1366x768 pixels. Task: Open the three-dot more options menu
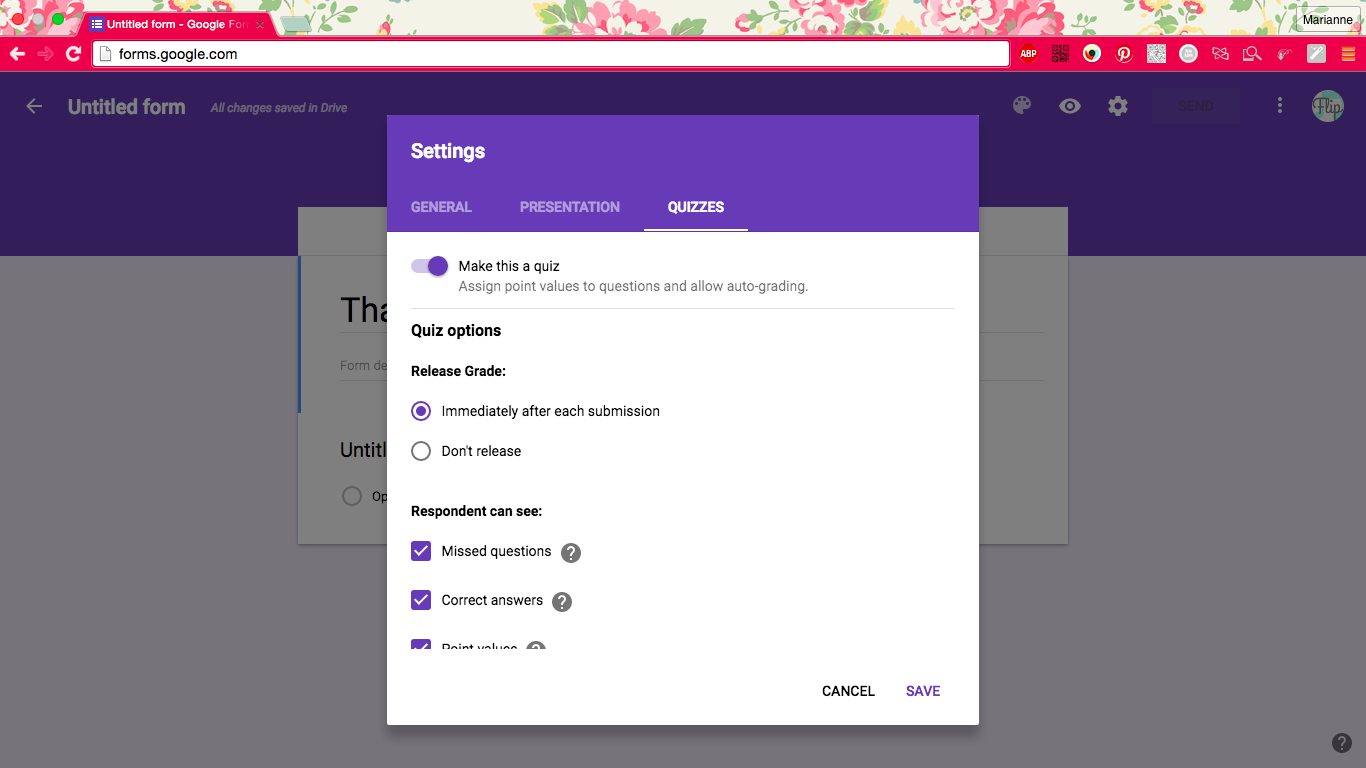[x=1279, y=106]
